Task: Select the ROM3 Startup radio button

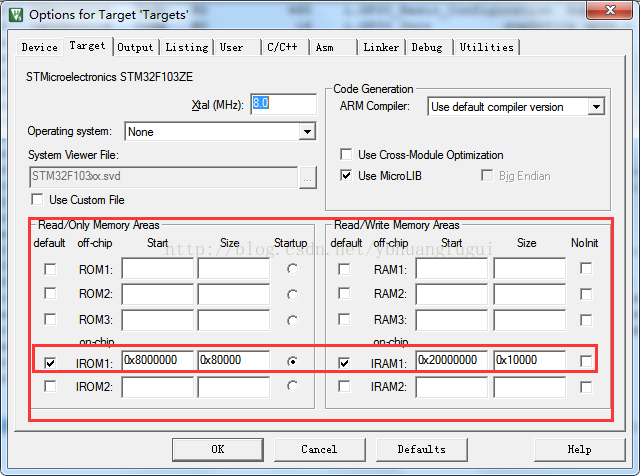Action: click(x=292, y=320)
